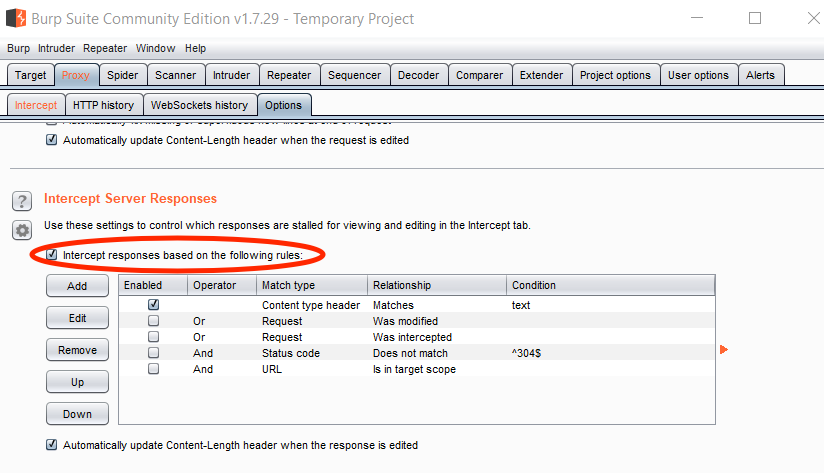Enable the 'Request Was modified' rule
This screenshot has width=824, height=473.
[154, 321]
